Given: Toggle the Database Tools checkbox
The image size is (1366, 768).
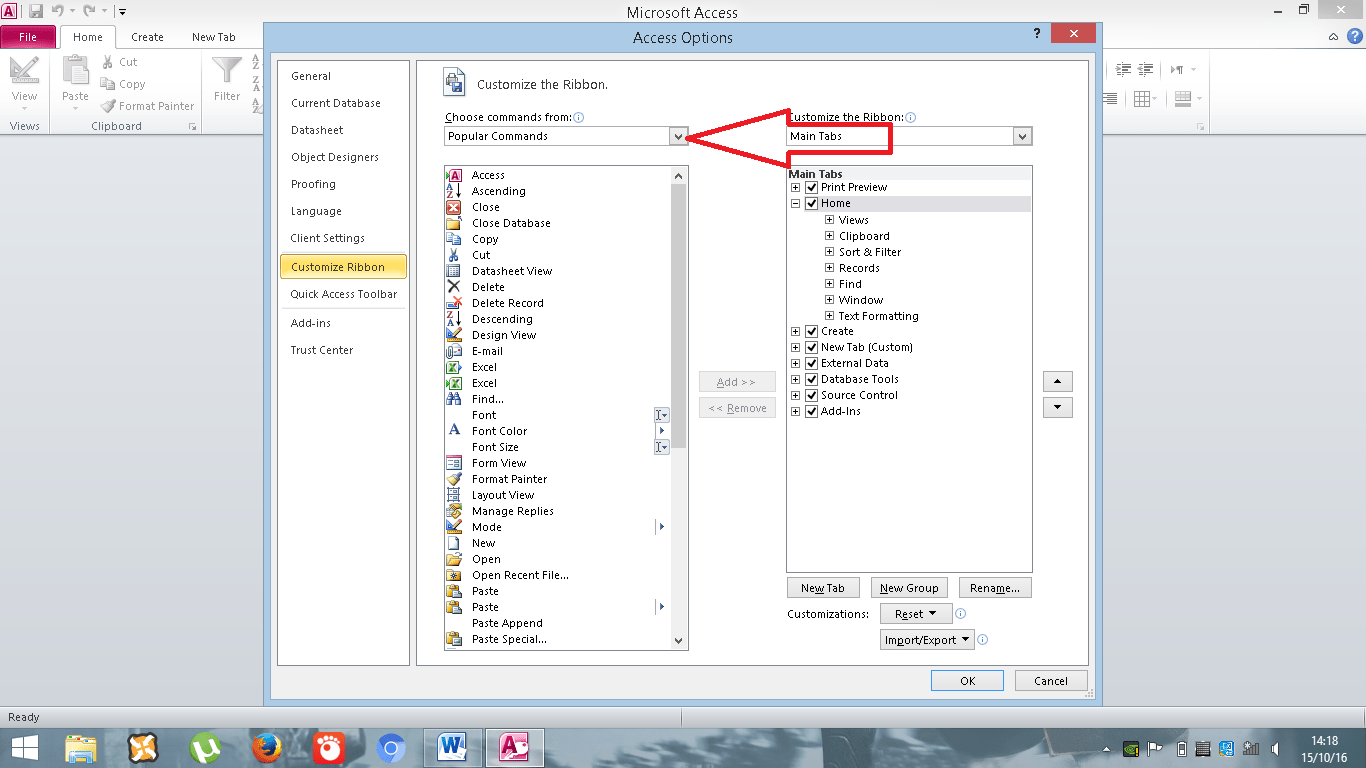Looking at the screenshot, I should point(811,379).
